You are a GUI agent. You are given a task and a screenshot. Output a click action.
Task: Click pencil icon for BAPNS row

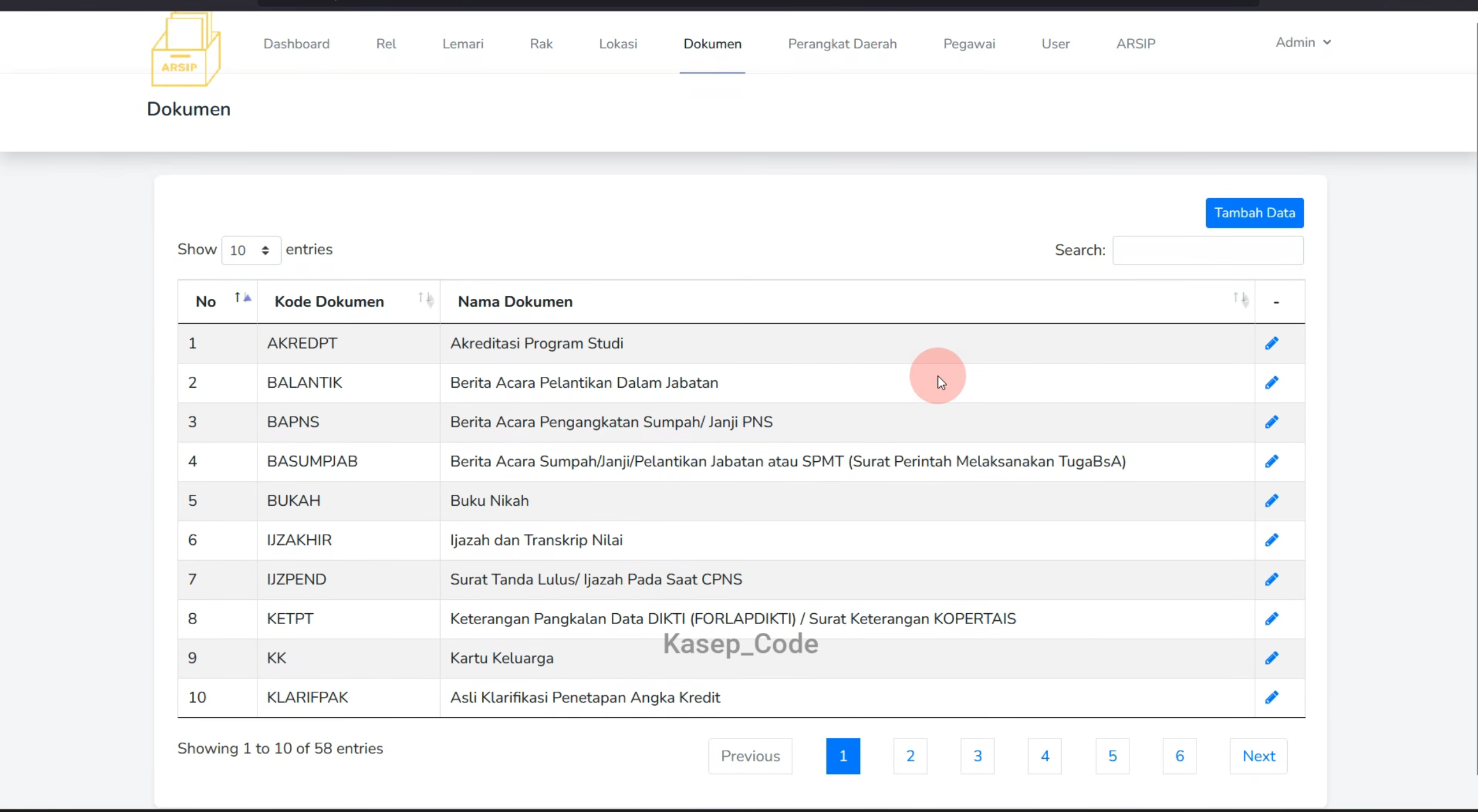tap(1271, 422)
